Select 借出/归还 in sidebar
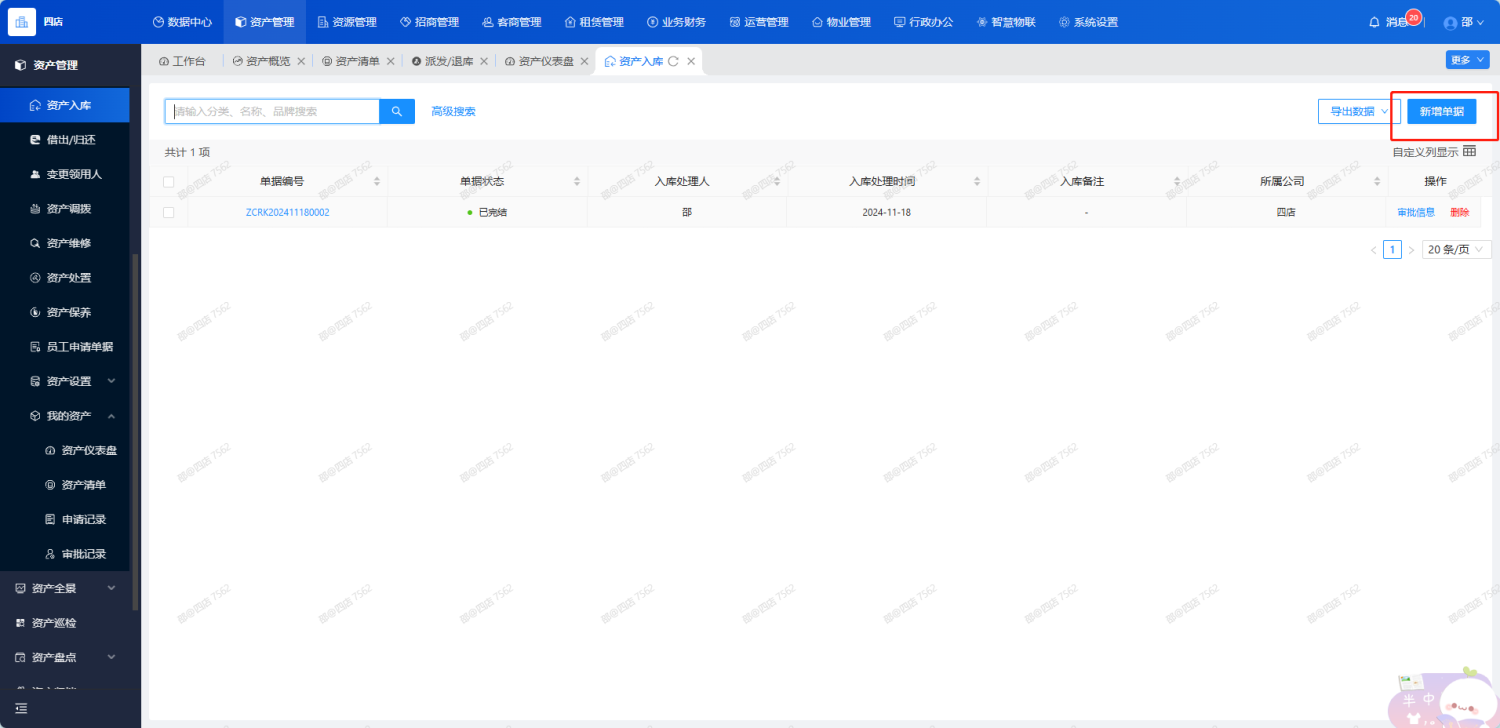The height and width of the screenshot is (728, 1500). point(65,140)
